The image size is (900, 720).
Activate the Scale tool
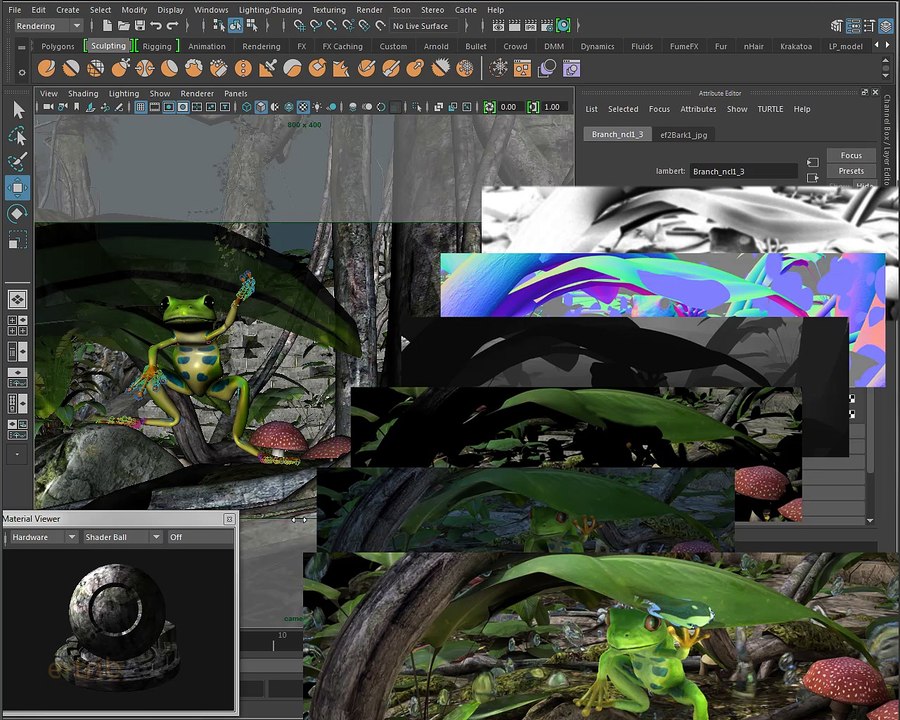[x=17, y=239]
